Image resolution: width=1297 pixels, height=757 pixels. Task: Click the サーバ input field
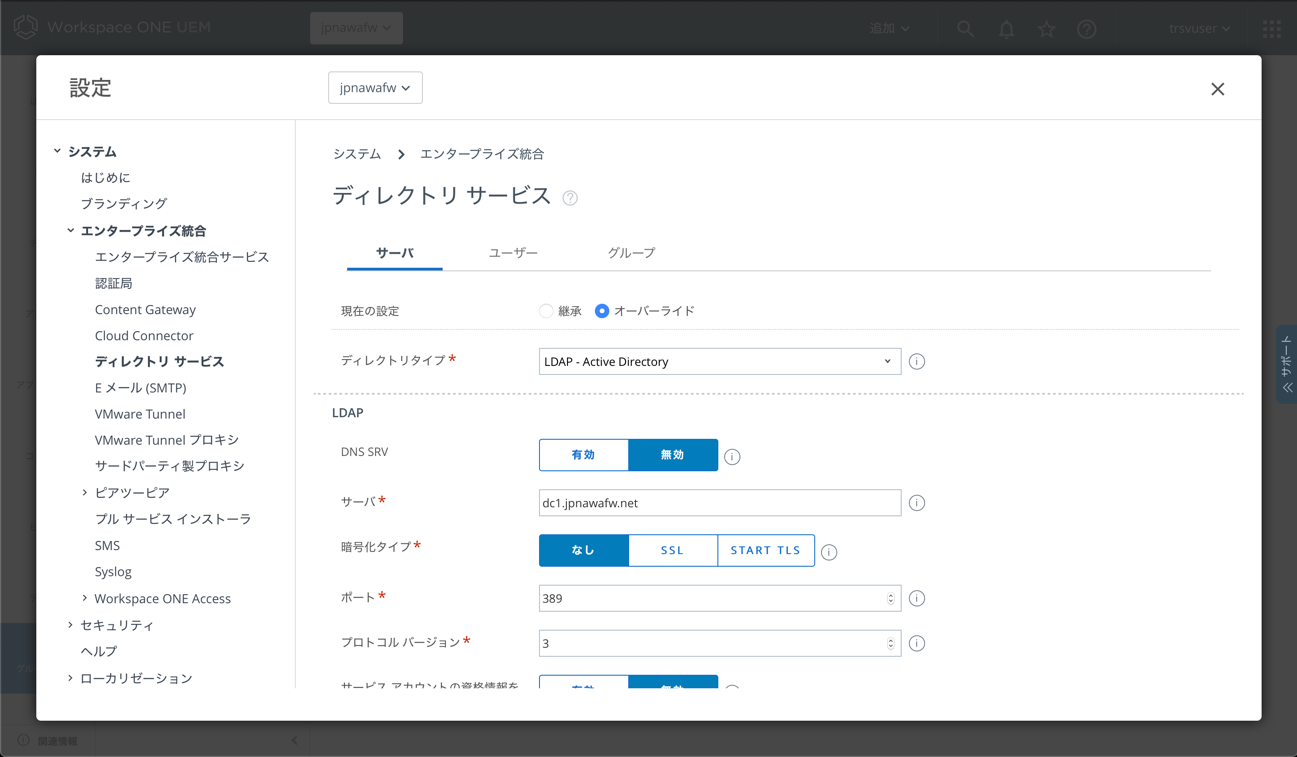(720, 503)
